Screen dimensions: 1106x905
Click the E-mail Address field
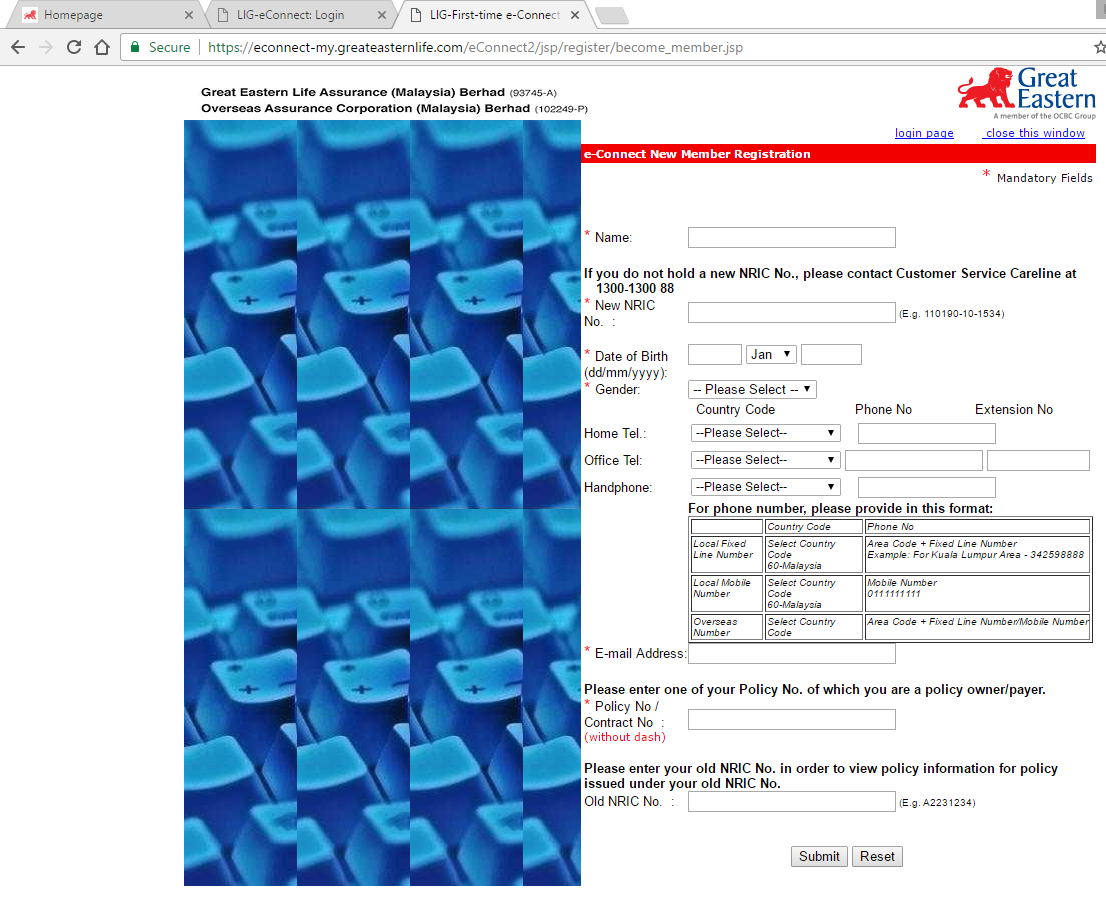pos(791,654)
